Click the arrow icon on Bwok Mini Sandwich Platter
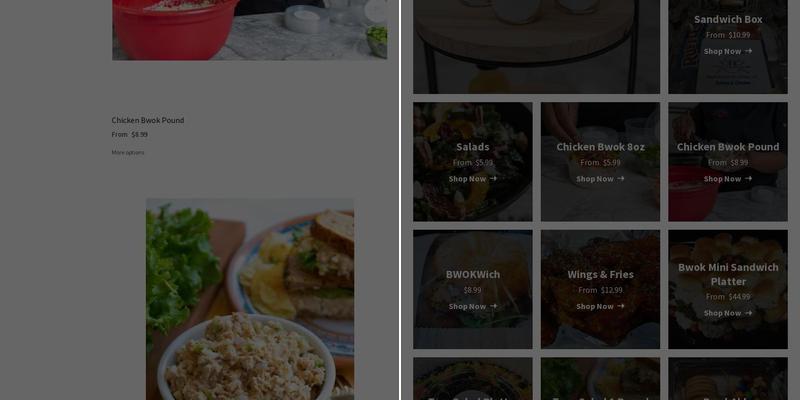The width and height of the screenshot is (800, 400). point(748,313)
